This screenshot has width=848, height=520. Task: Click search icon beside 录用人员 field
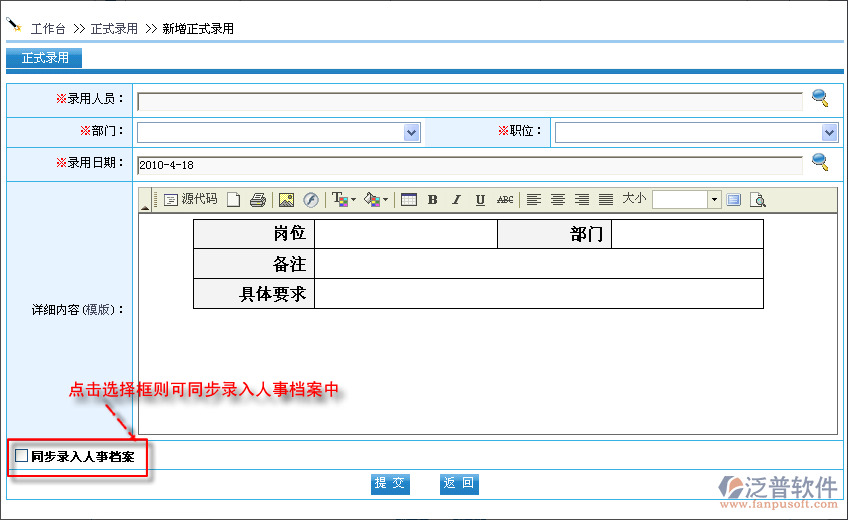tap(820, 98)
